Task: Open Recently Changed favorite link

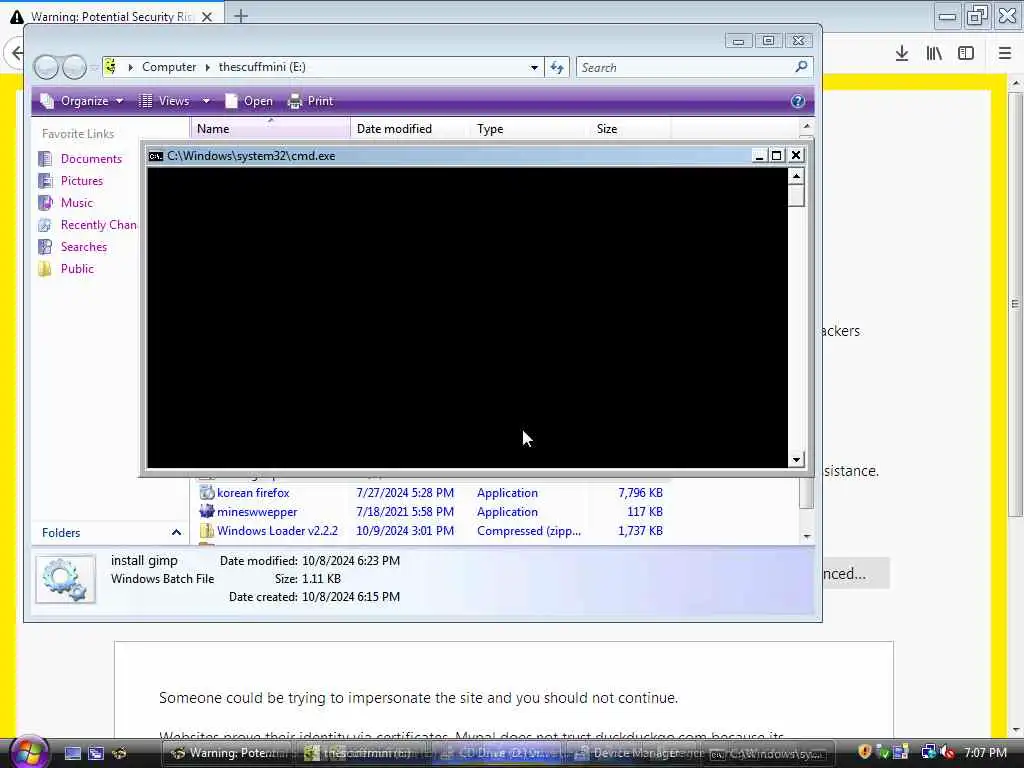Action: (98, 225)
